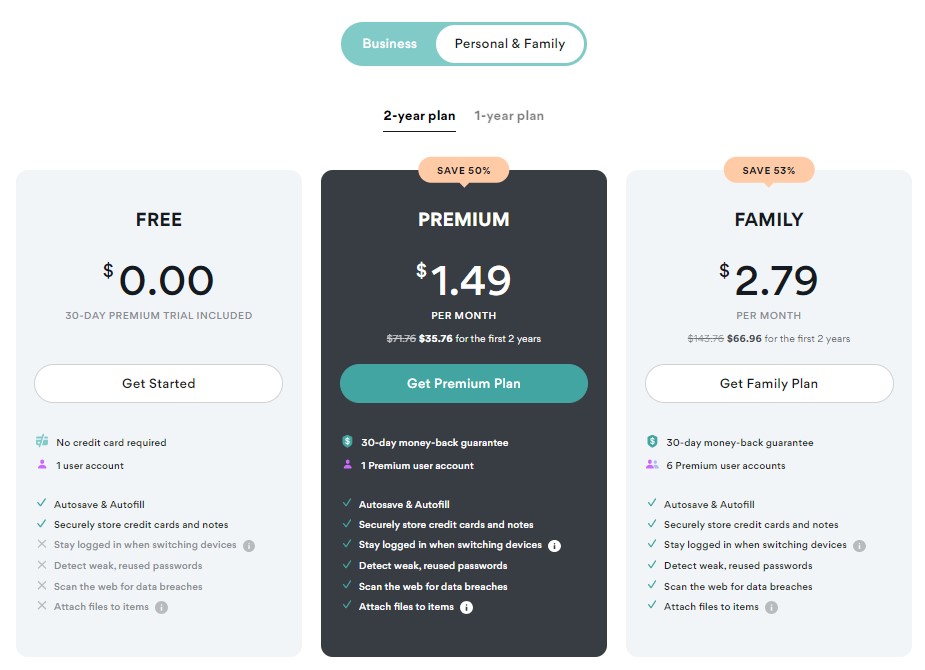Click Get Premium Plan button
Image resolution: width=925 pixels, height=670 pixels.
click(464, 383)
